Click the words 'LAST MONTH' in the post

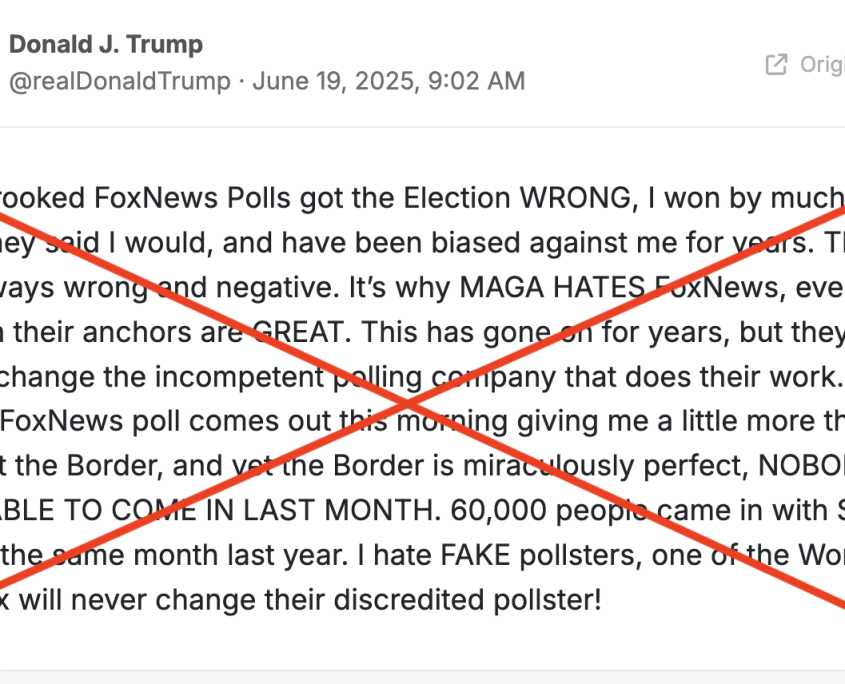point(338,510)
